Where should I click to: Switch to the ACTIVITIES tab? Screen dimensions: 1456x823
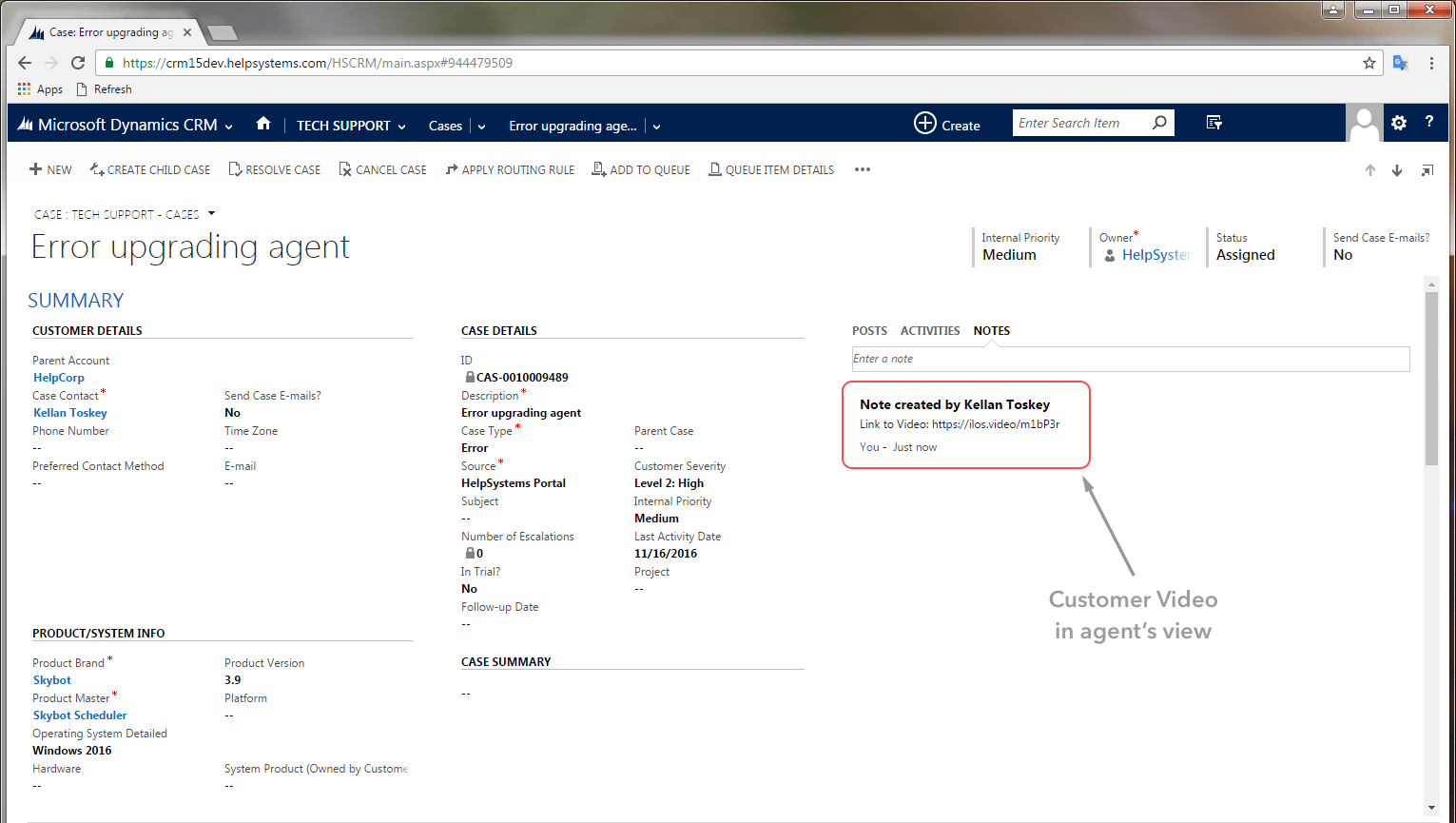click(x=930, y=331)
